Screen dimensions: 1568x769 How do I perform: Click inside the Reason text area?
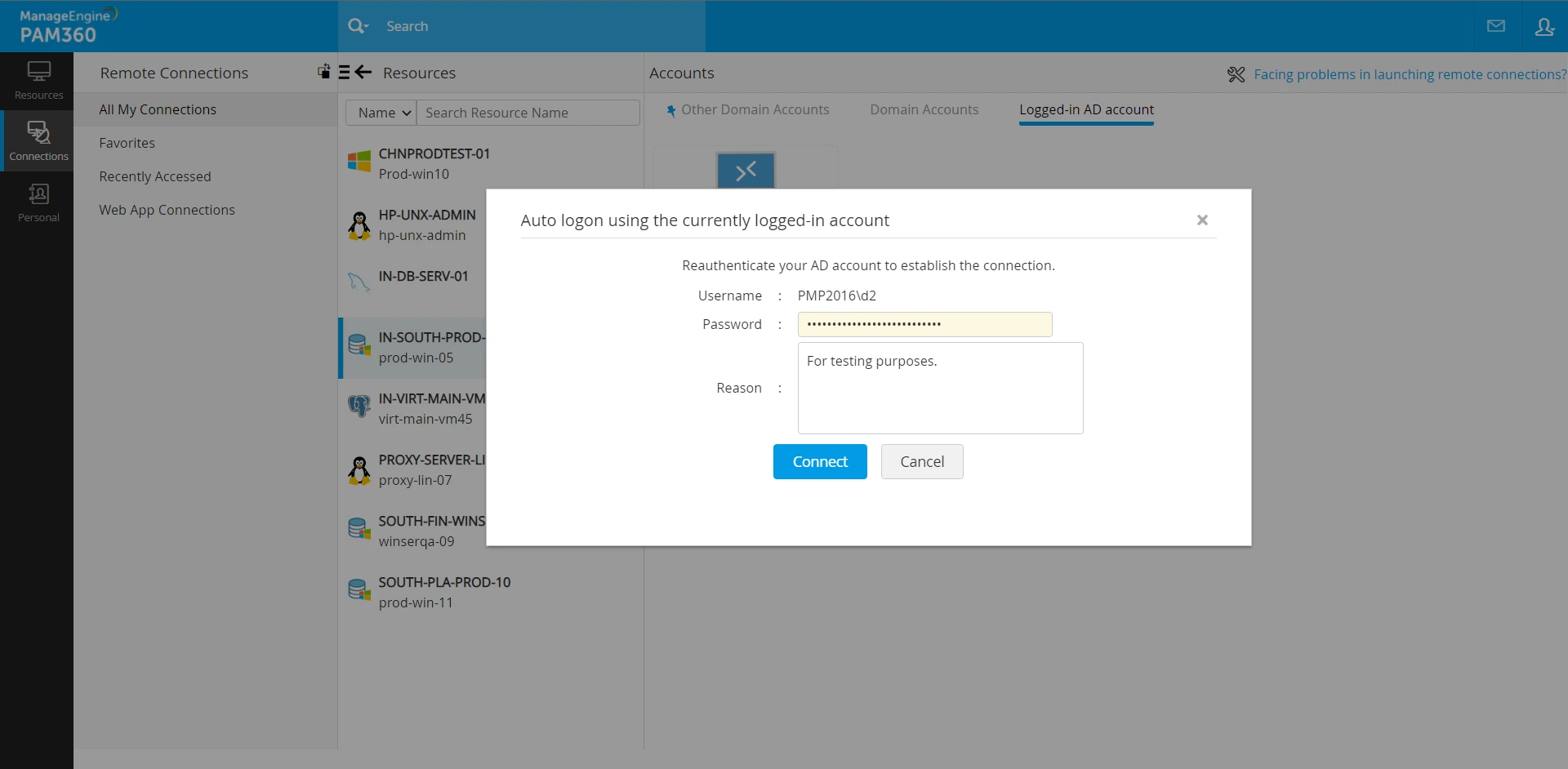point(940,388)
